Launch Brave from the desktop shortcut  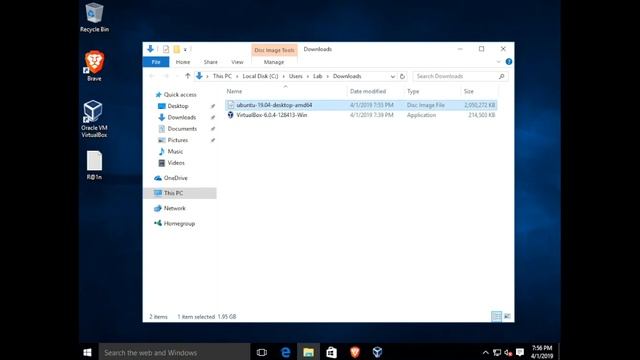(94, 66)
